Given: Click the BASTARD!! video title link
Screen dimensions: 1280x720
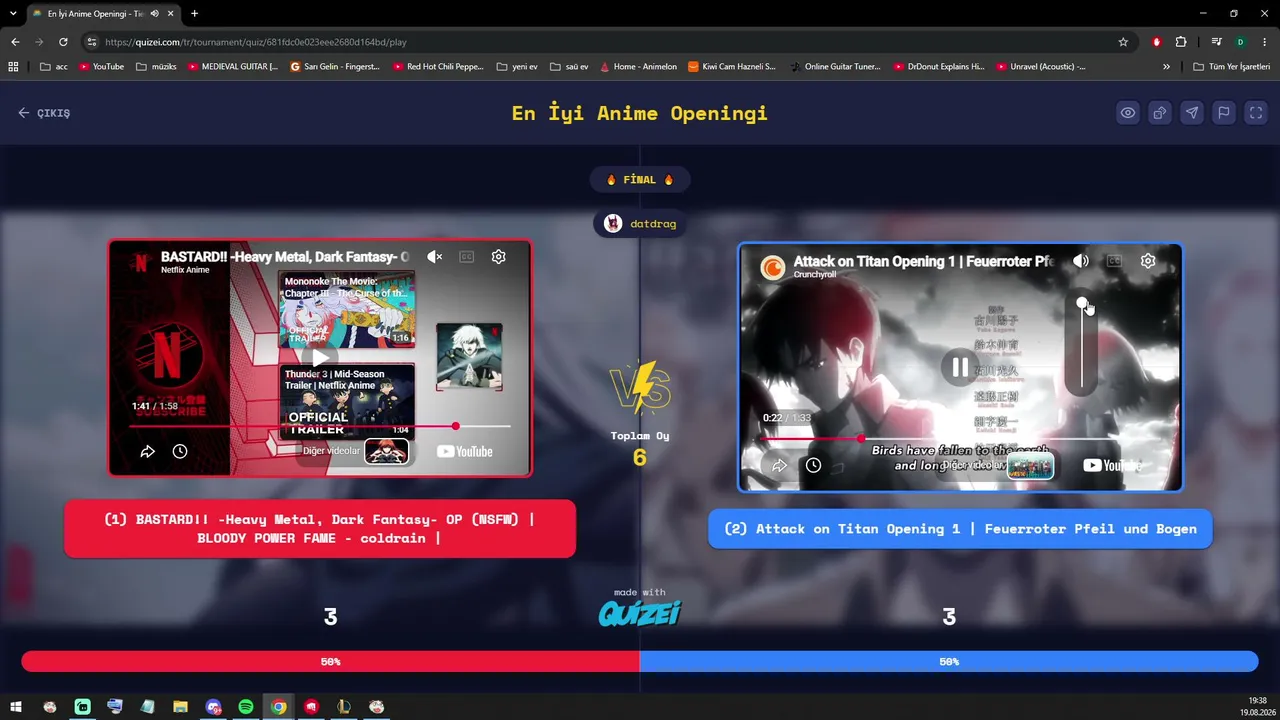Looking at the screenshot, I should [x=285, y=257].
